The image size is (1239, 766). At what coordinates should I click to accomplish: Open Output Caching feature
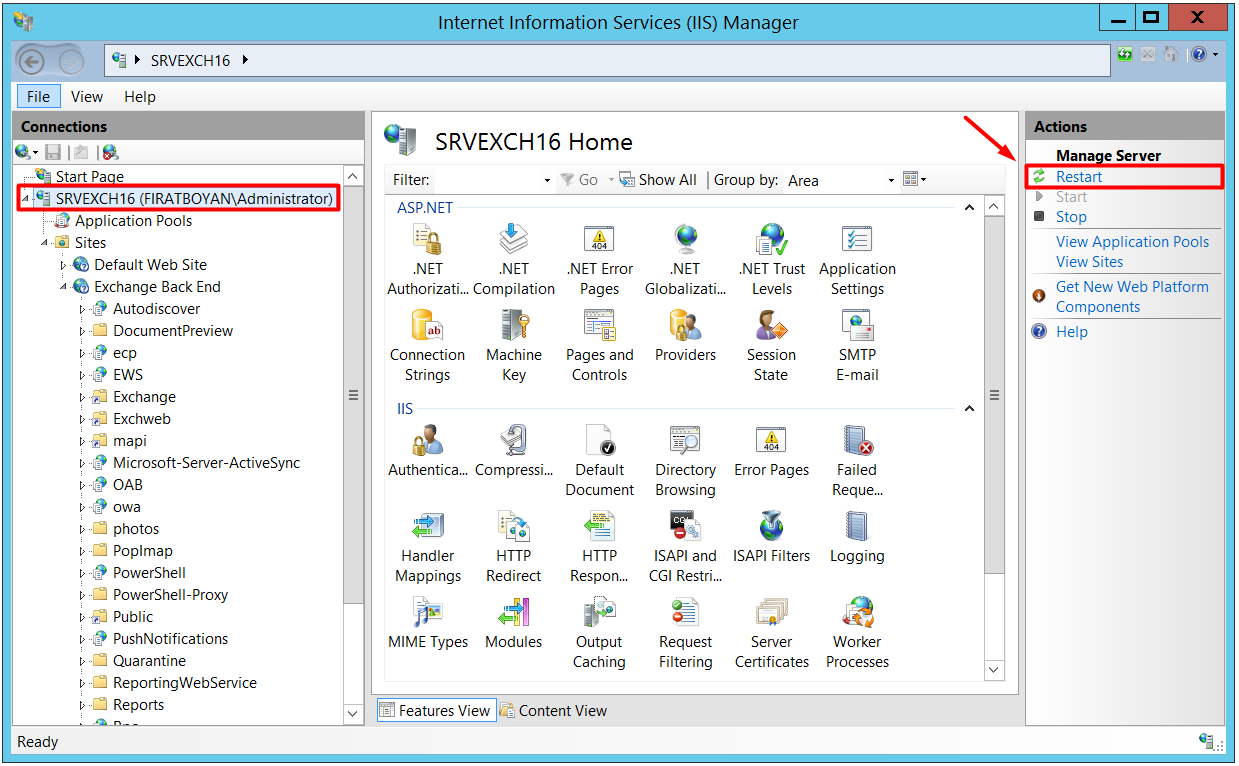(600, 631)
